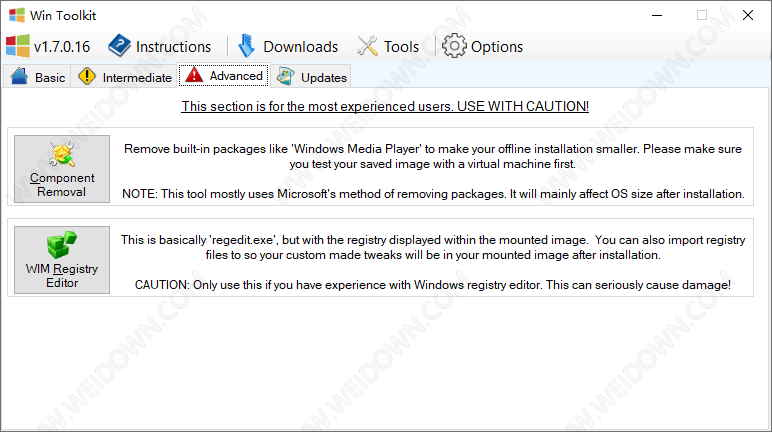Image resolution: width=772 pixels, height=432 pixels.
Task: Click the gear Options icon
Action: tap(454, 46)
